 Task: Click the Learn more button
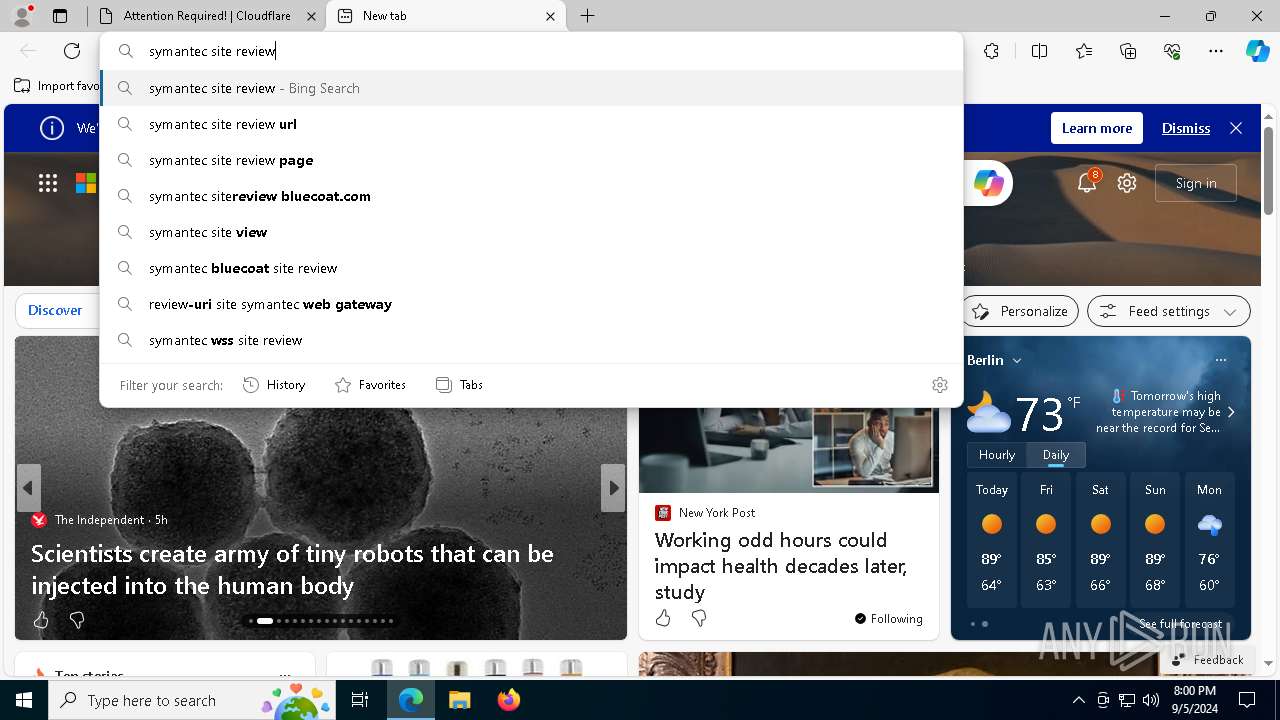click(x=1097, y=128)
